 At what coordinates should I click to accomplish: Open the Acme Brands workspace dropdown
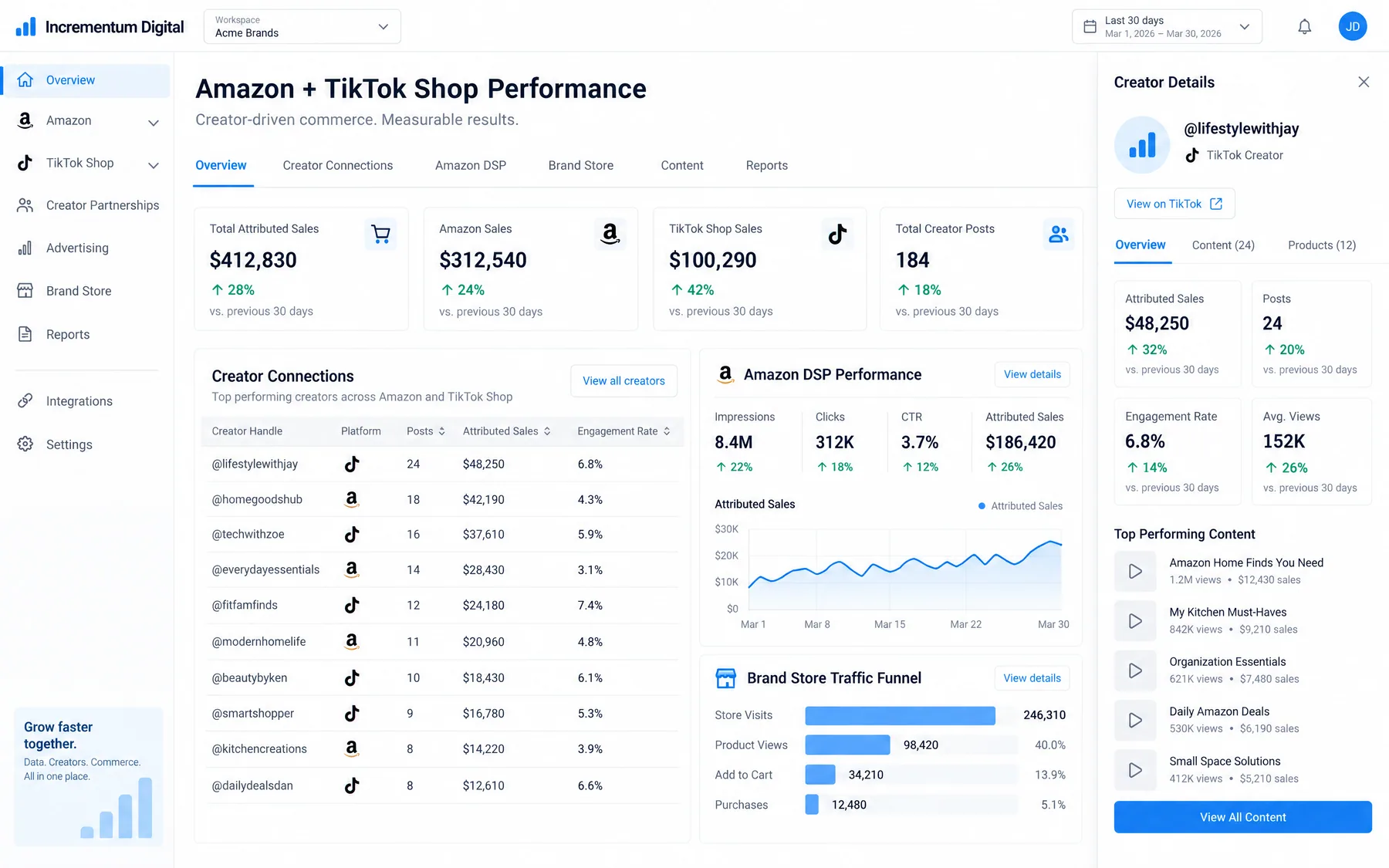click(x=302, y=26)
